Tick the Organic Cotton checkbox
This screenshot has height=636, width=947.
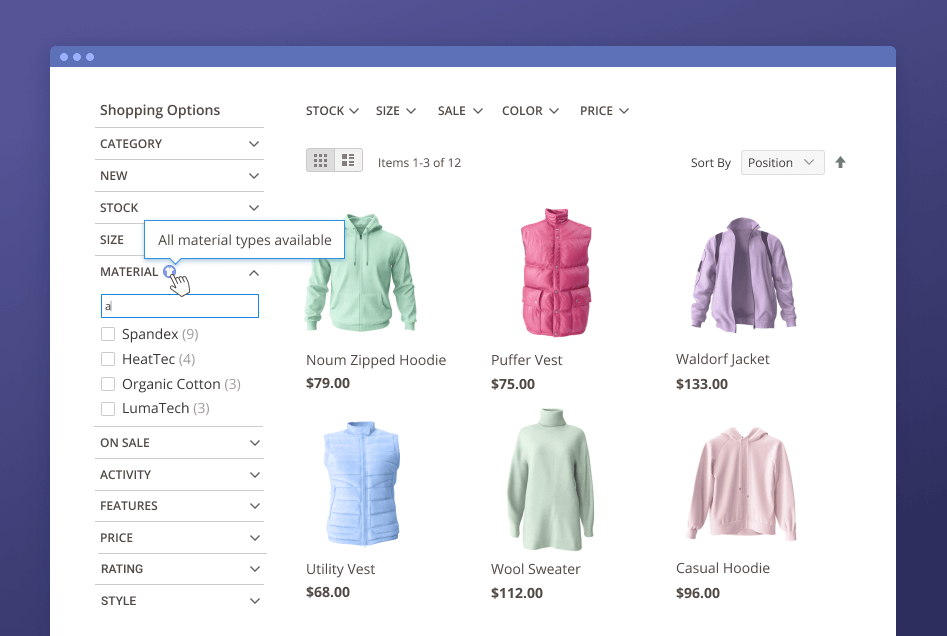(x=108, y=384)
